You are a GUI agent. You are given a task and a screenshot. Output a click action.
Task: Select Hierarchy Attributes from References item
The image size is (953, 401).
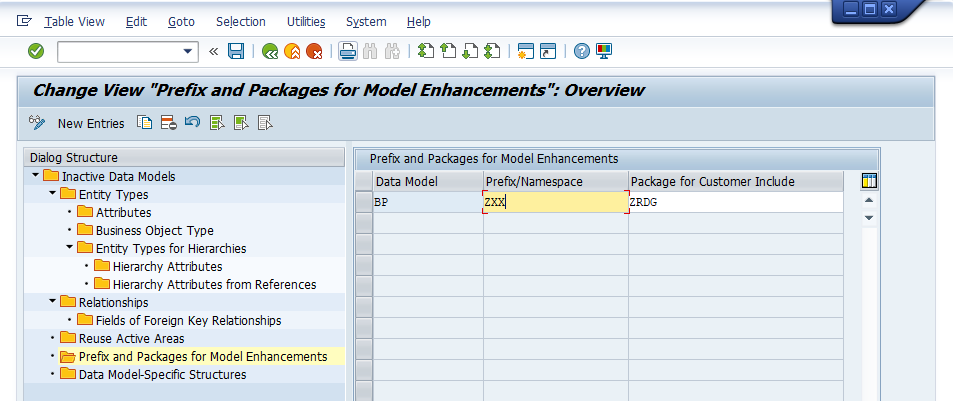click(x=215, y=284)
